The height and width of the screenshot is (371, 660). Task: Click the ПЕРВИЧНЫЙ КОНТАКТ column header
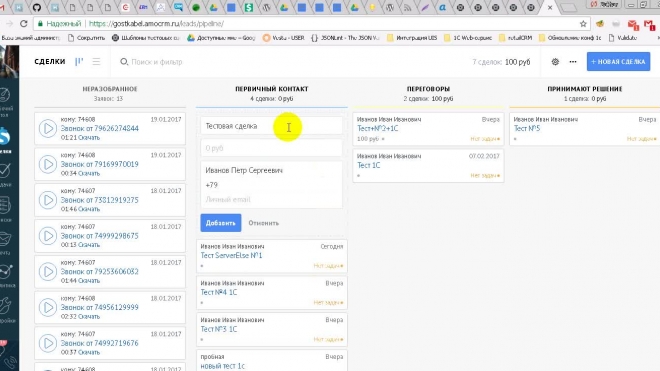click(x=271, y=89)
